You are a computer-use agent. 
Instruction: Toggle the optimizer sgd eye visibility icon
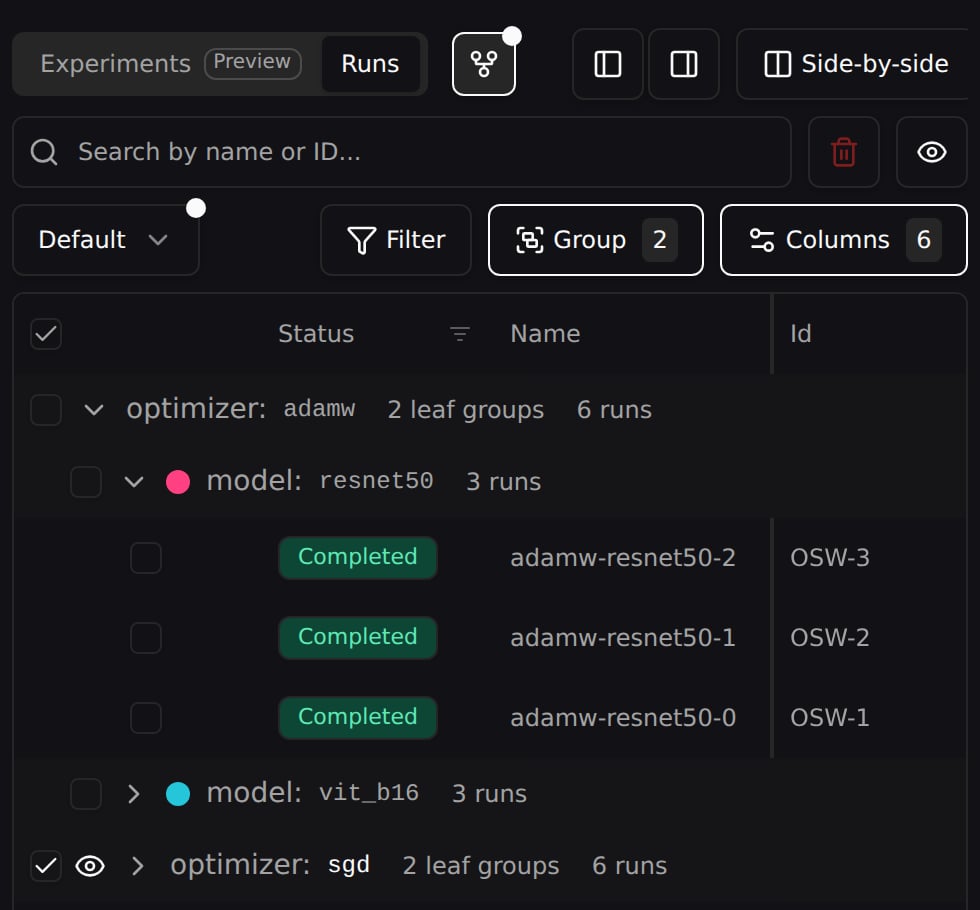90,866
